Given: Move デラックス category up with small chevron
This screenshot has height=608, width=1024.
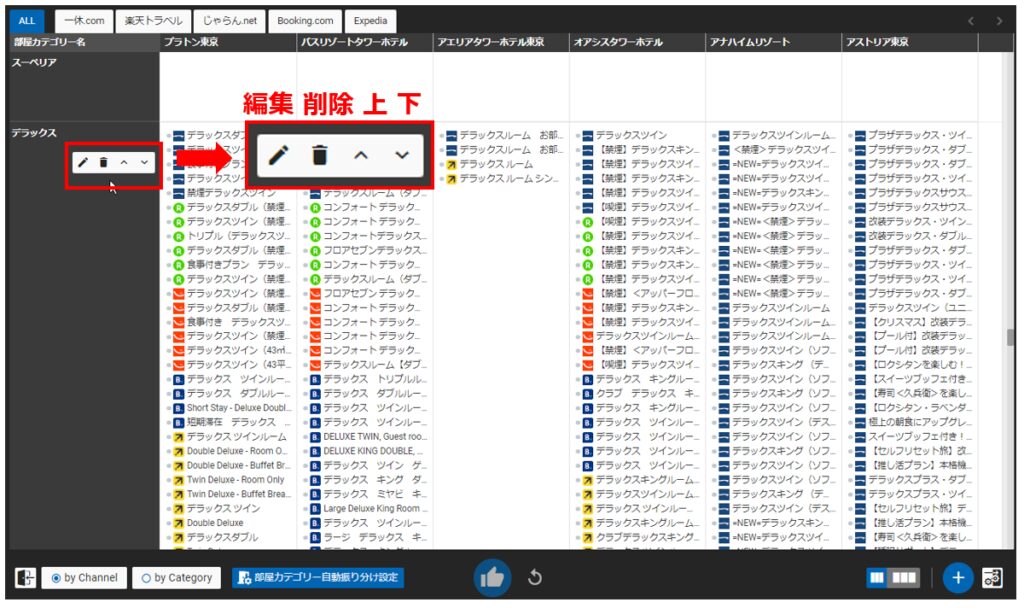Looking at the screenshot, I should tap(124, 162).
